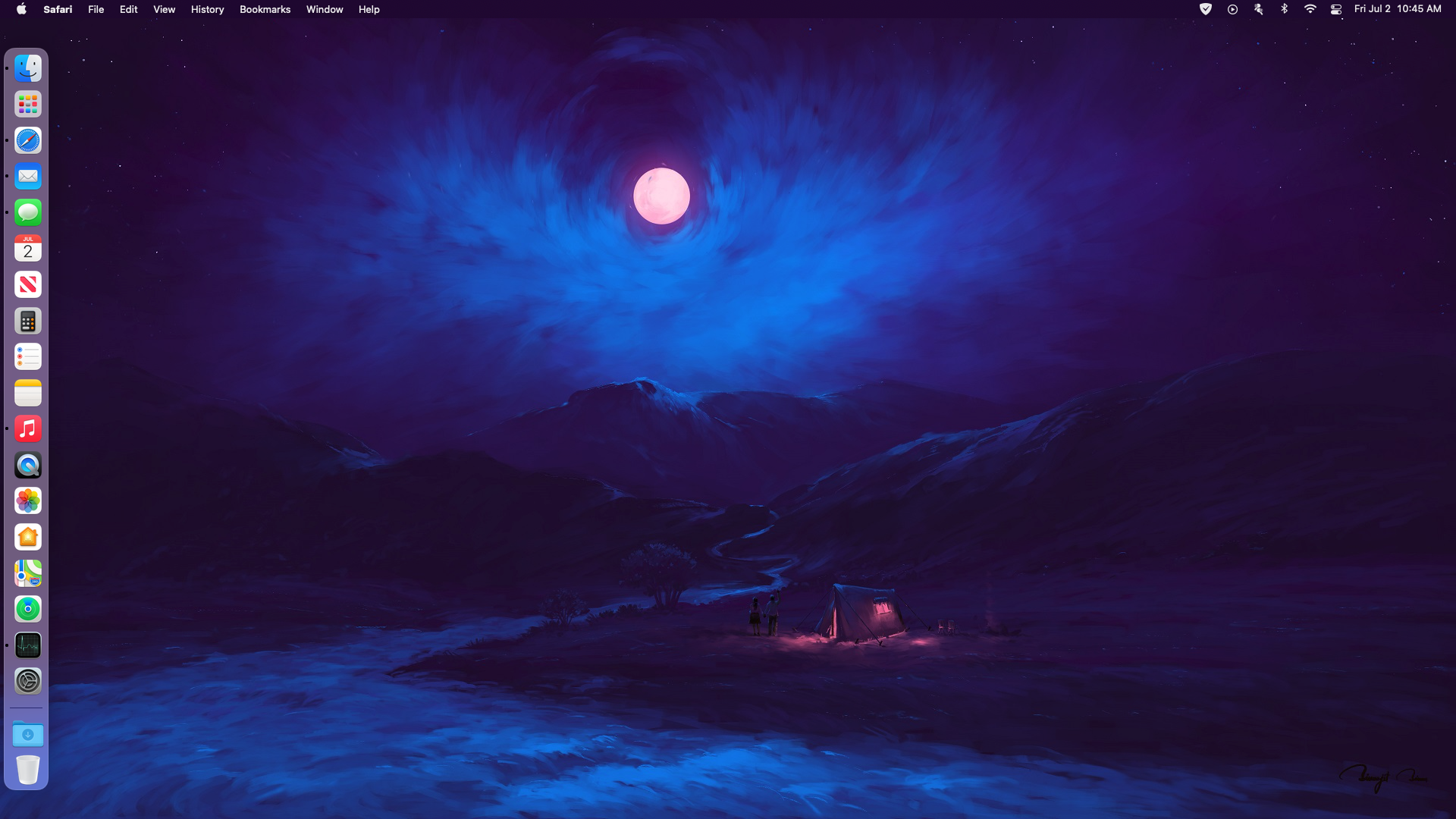The width and height of the screenshot is (1456, 819).
Task: Open the Apple menu
Action: tap(21, 9)
